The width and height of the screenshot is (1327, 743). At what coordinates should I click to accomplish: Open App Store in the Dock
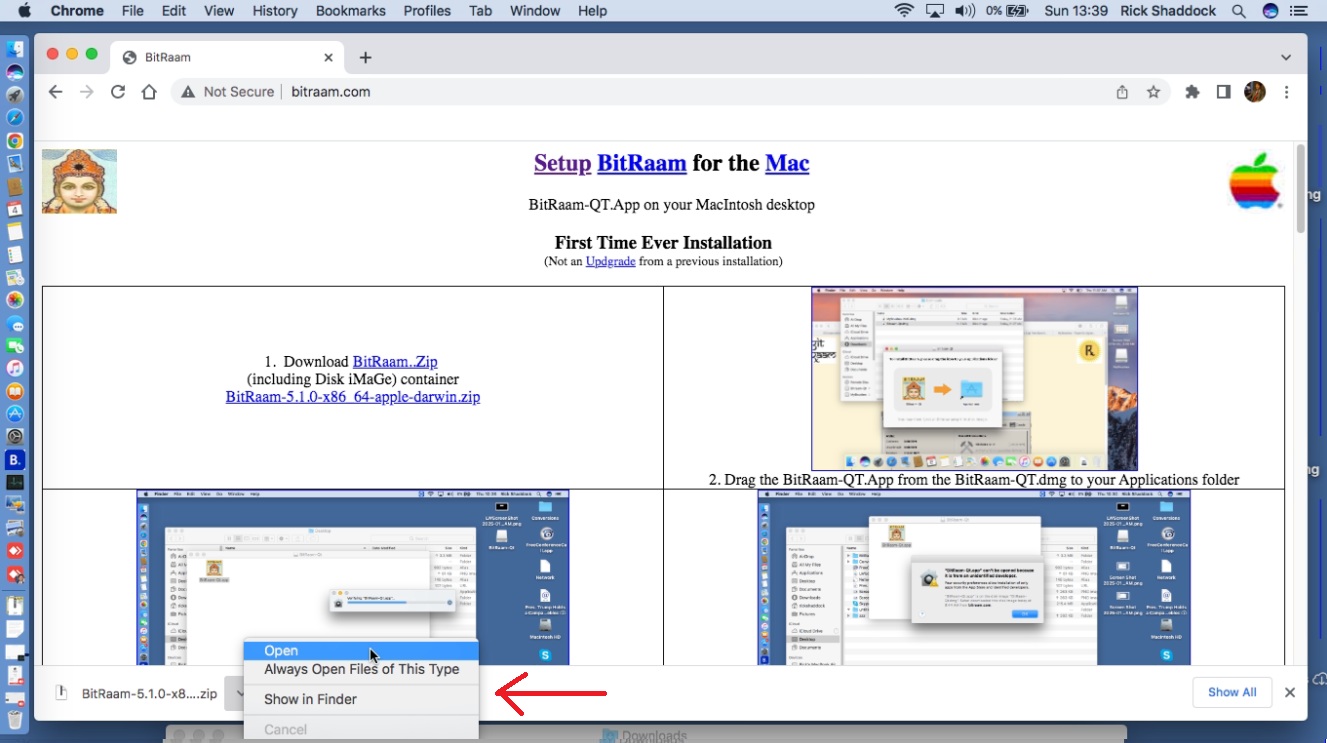(15, 413)
